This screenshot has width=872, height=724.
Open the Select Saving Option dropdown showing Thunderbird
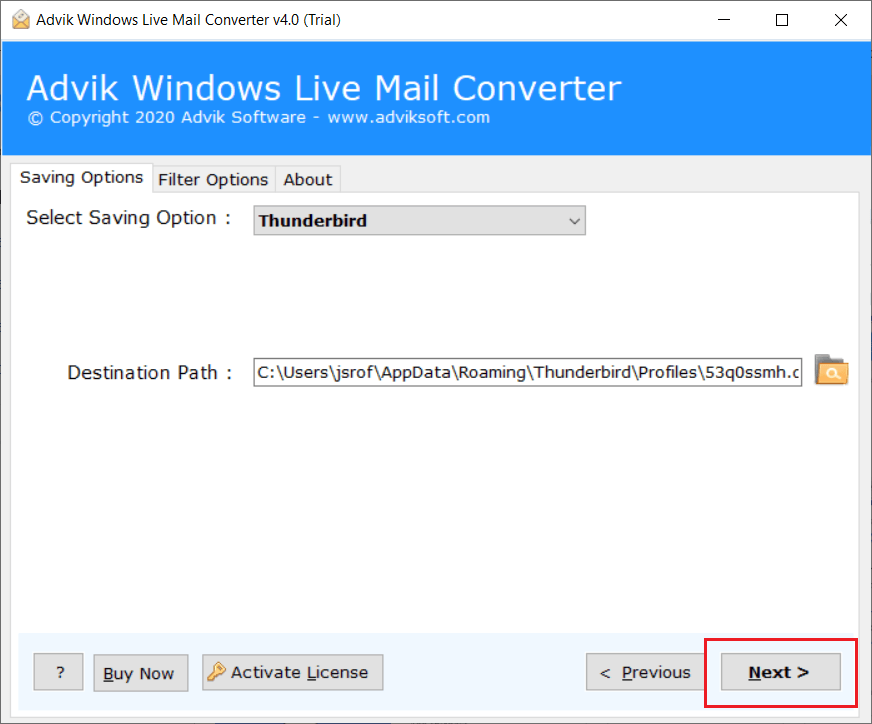pos(419,221)
